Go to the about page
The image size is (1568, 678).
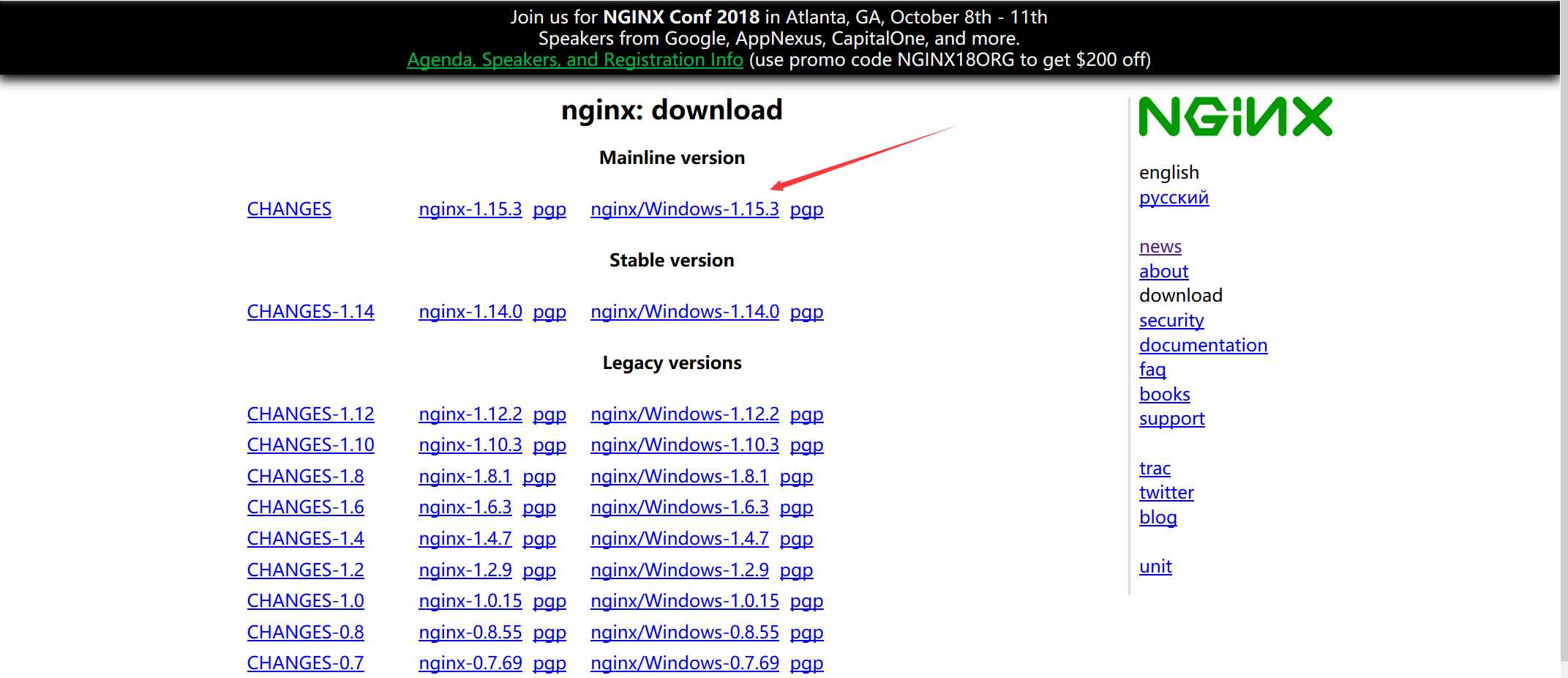tap(1163, 272)
